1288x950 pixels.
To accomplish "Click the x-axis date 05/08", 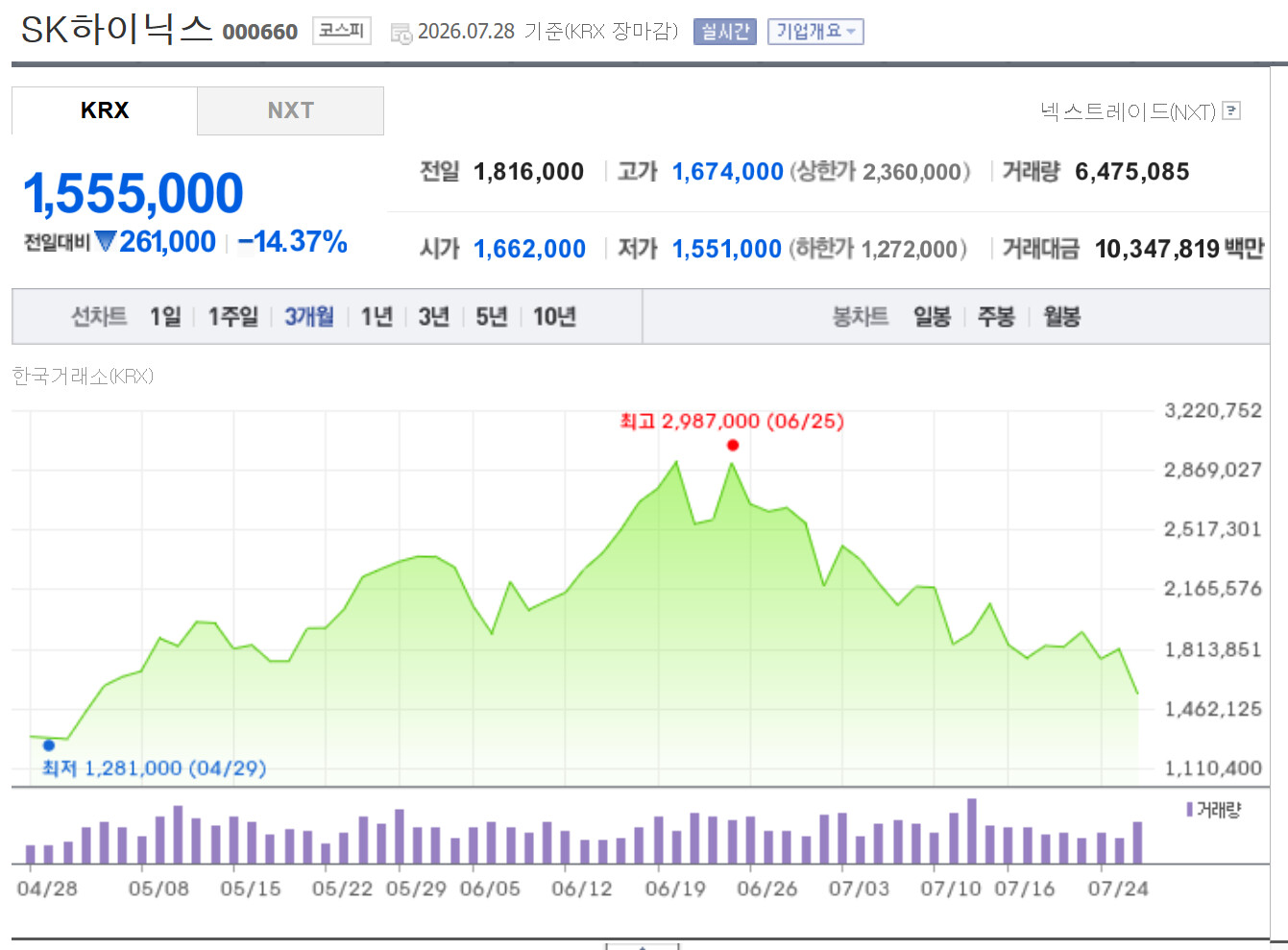I will pos(159,889).
